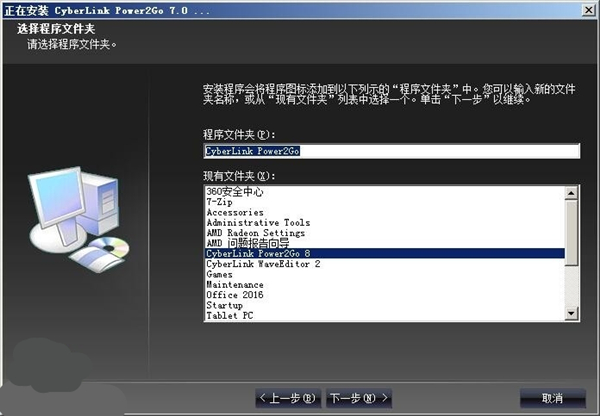Select AMD 问题报告向导 entry

pos(385,243)
